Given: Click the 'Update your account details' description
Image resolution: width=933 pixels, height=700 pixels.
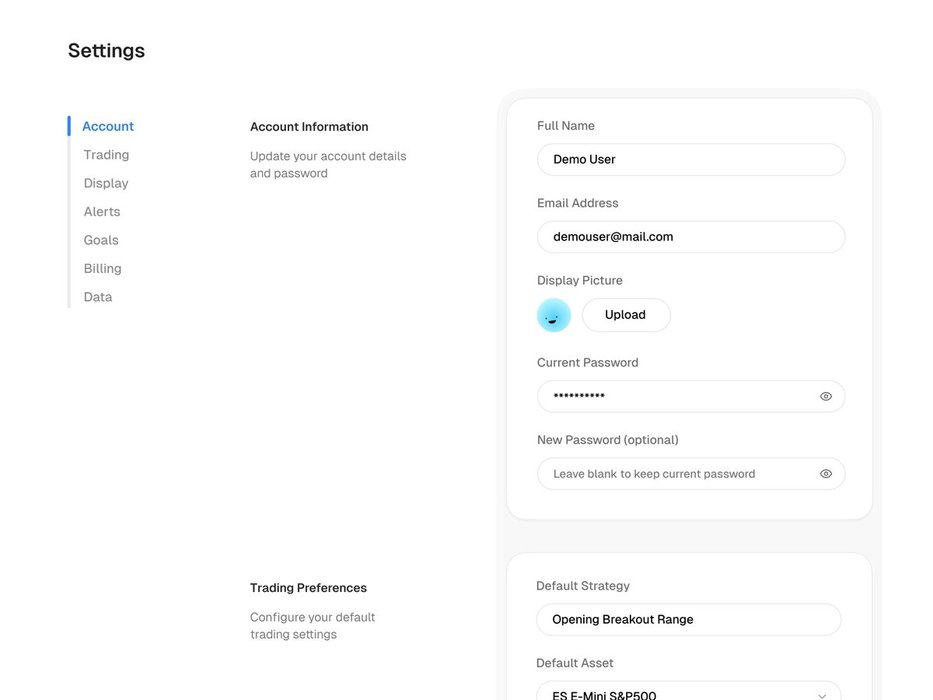Looking at the screenshot, I should (328, 165).
